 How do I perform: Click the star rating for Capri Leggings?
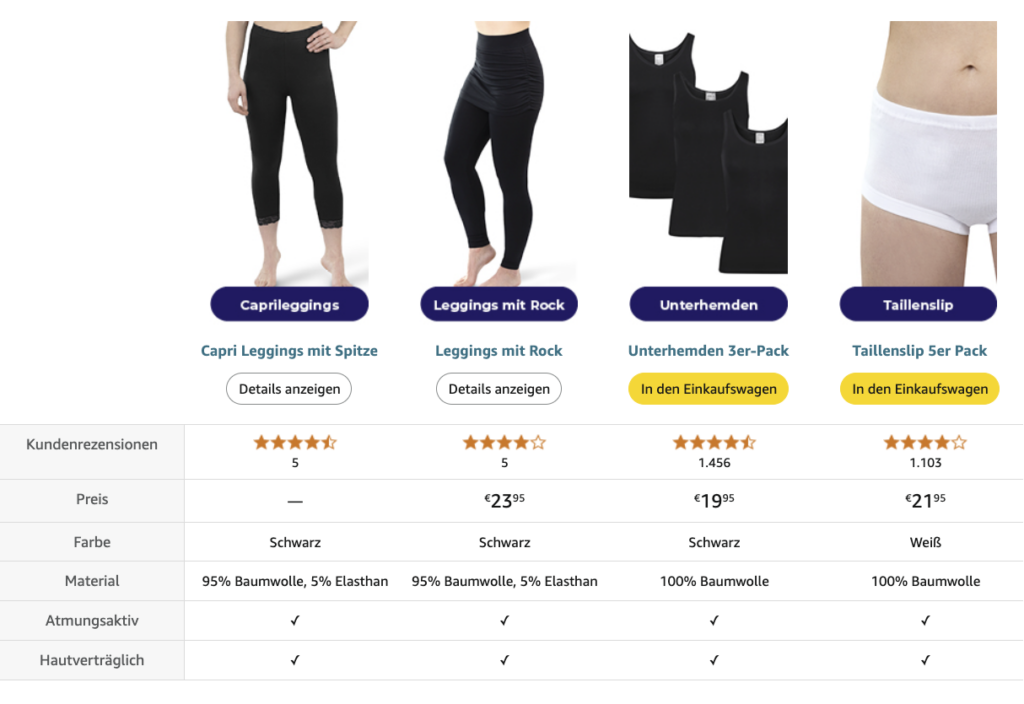point(295,442)
